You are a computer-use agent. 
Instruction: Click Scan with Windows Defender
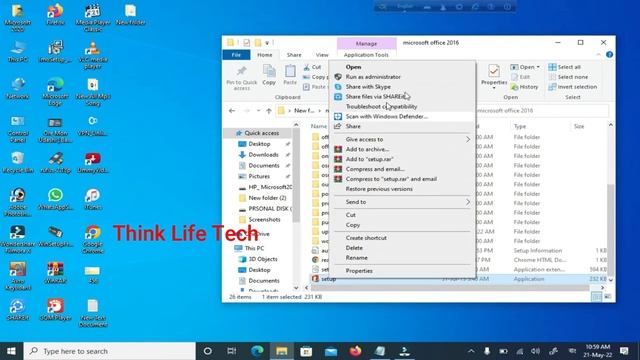click(x=387, y=116)
